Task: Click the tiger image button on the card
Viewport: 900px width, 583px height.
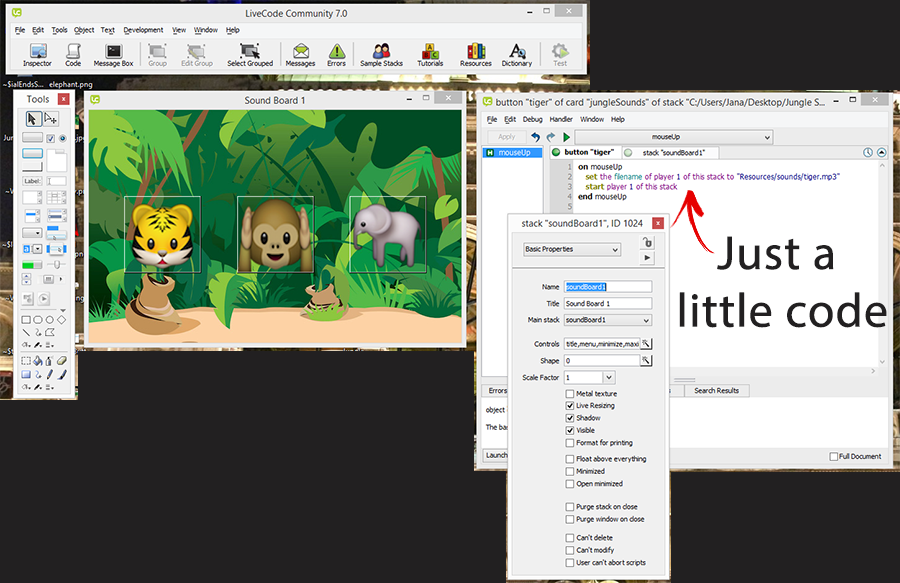Action: [x=162, y=234]
